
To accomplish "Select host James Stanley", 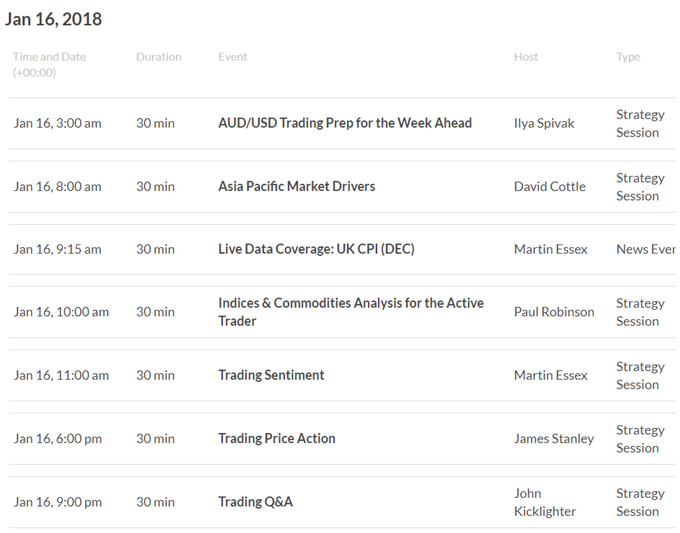I will 554,438.
